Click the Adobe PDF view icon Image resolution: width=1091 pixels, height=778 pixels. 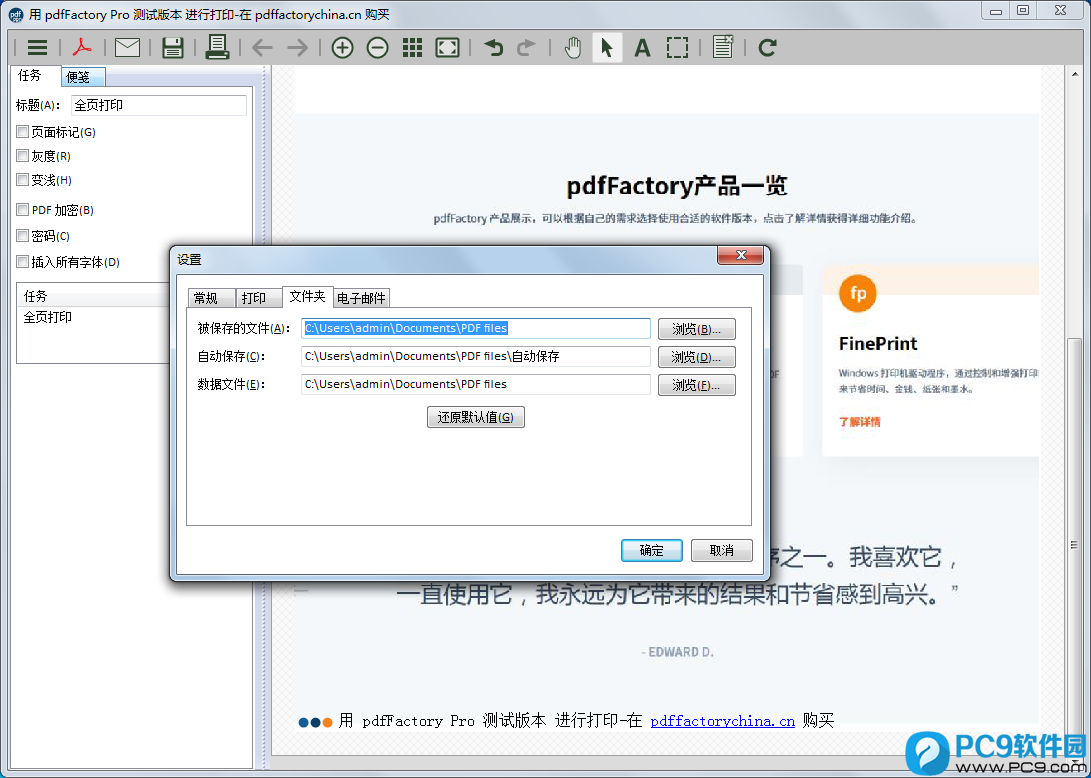[x=82, y=47]
